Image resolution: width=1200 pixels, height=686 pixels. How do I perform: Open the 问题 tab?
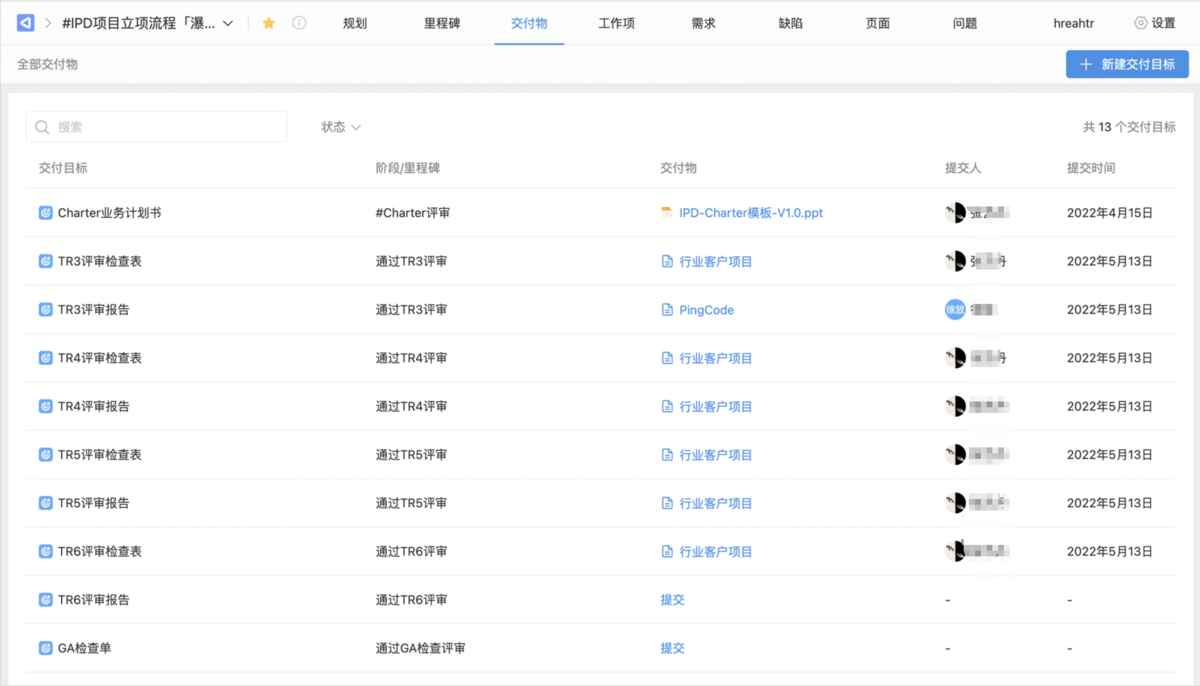click(965, 23)
